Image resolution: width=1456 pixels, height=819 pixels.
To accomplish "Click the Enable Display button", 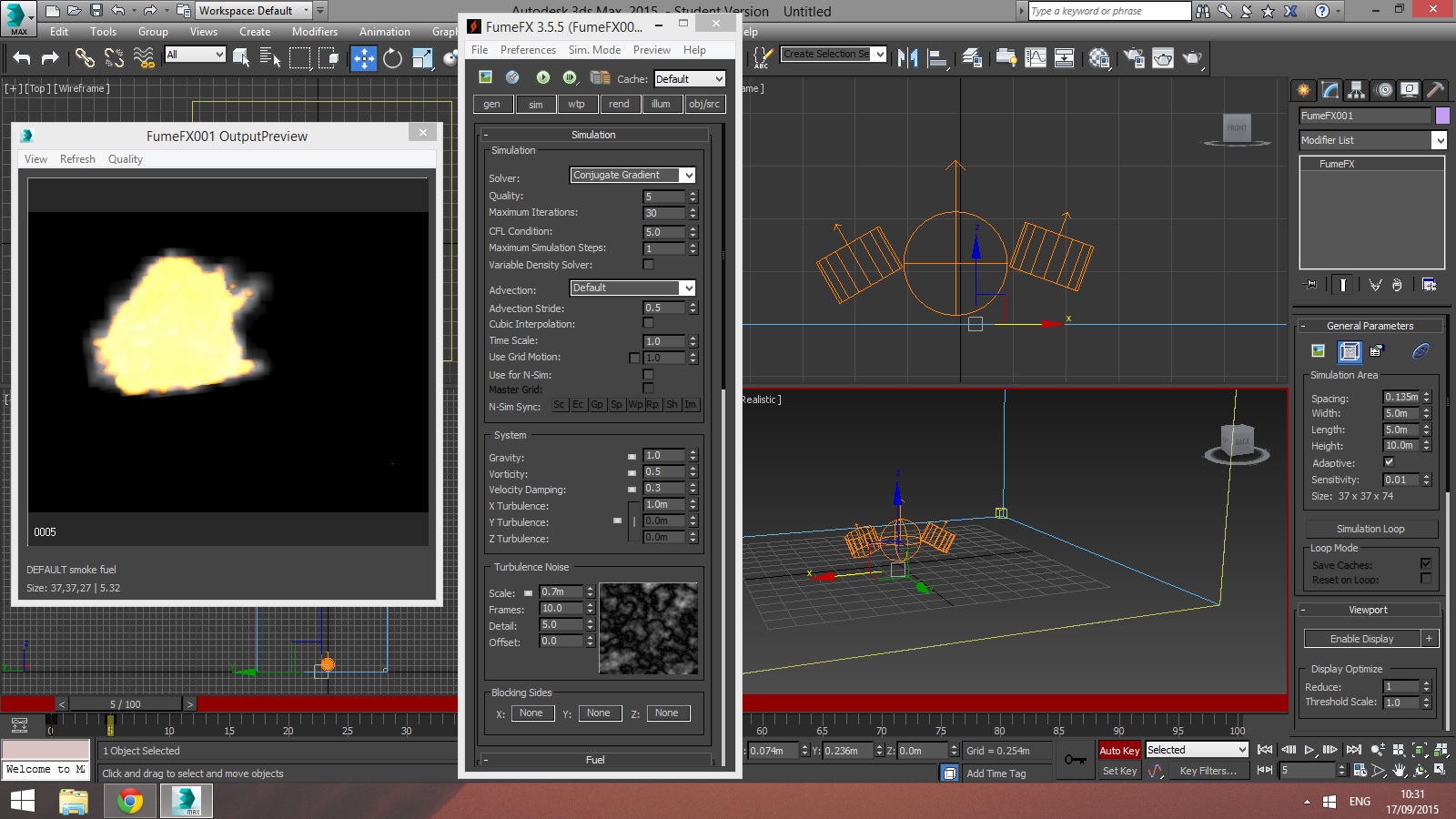I will click(1361, 639).
